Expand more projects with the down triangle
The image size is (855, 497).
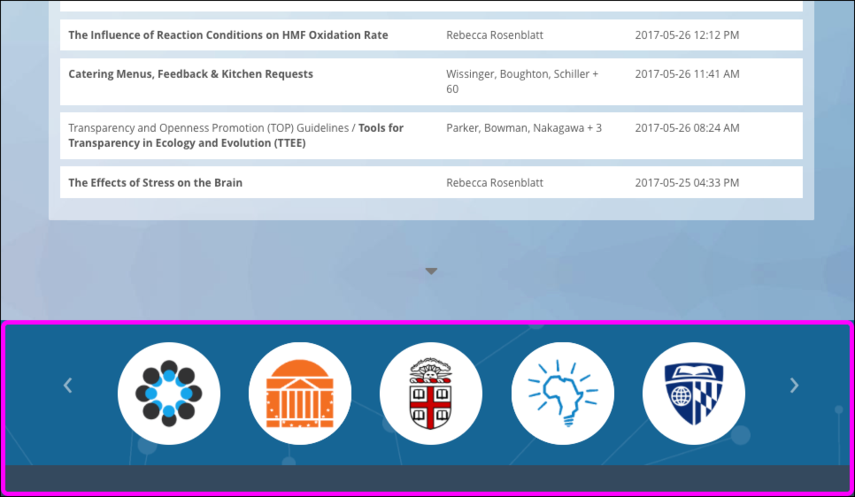pyautogui.click(x=431, y=271)
